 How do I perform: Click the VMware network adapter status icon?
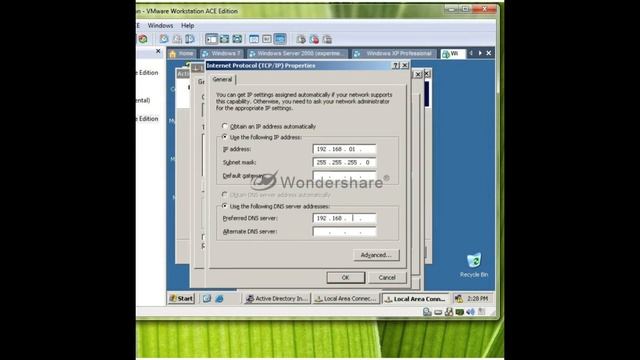click(x=449, y=312)
